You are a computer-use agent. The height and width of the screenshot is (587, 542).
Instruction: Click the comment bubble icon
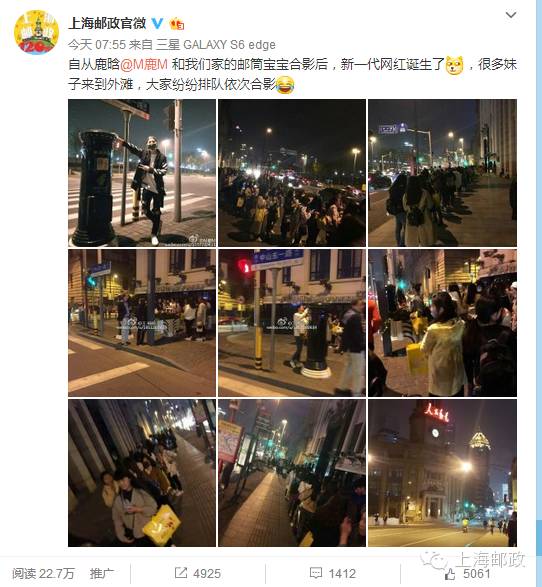pos(316,573)
